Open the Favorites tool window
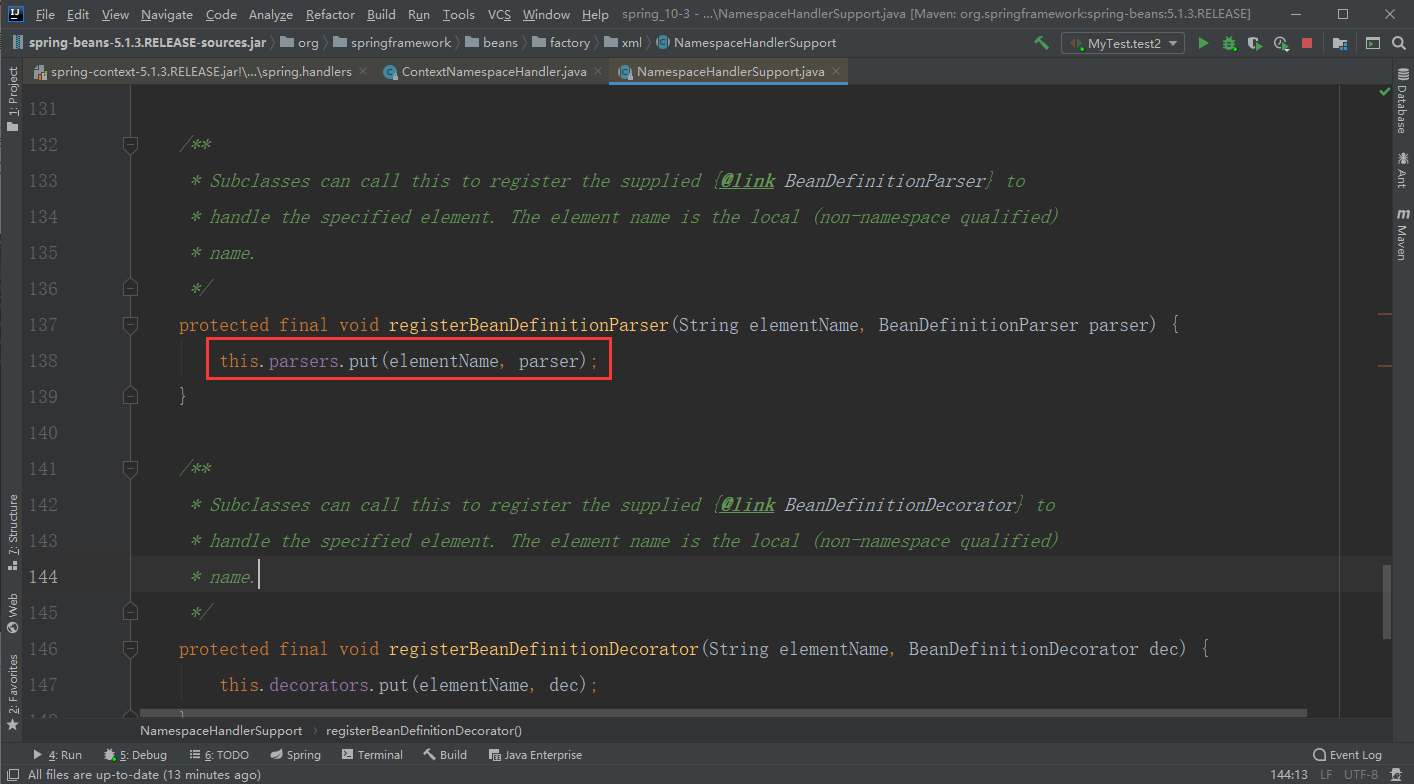The height and width of the screenshot is (784, 1414). pos(13,691)
